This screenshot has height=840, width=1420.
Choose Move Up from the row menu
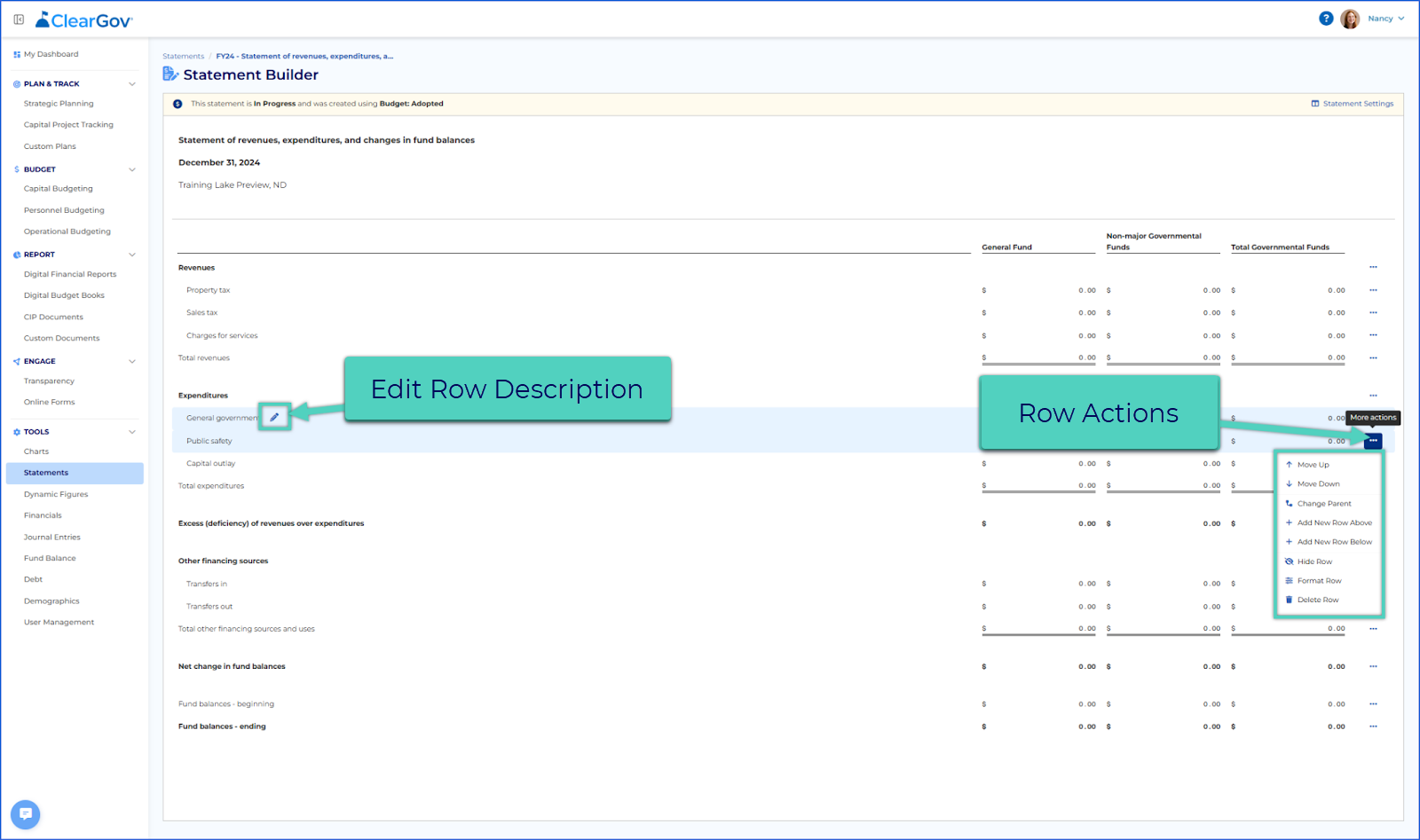[x=1307, y=465]
